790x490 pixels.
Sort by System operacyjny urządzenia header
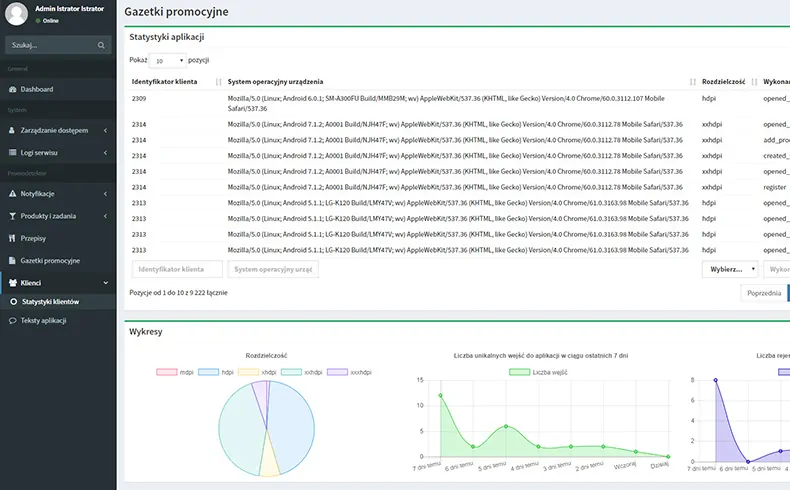(x=275, y=82)
